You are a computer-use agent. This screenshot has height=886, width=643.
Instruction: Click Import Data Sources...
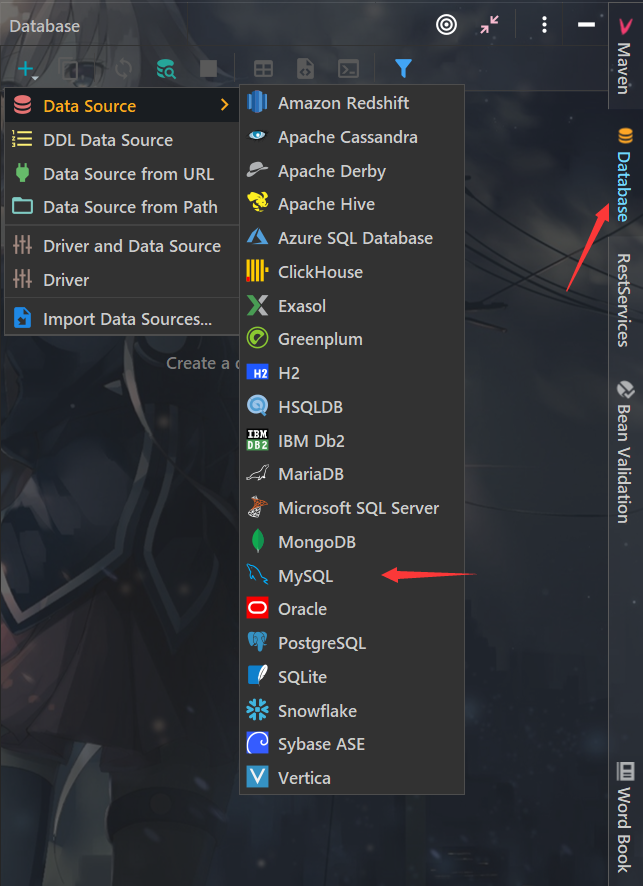(121, 319)
